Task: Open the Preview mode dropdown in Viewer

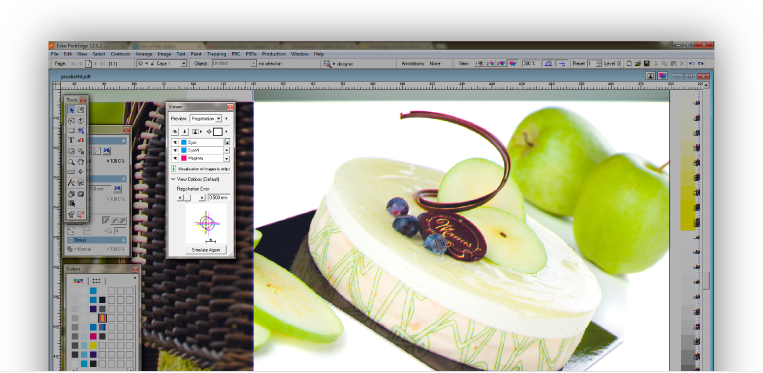Action: [205, 119]
